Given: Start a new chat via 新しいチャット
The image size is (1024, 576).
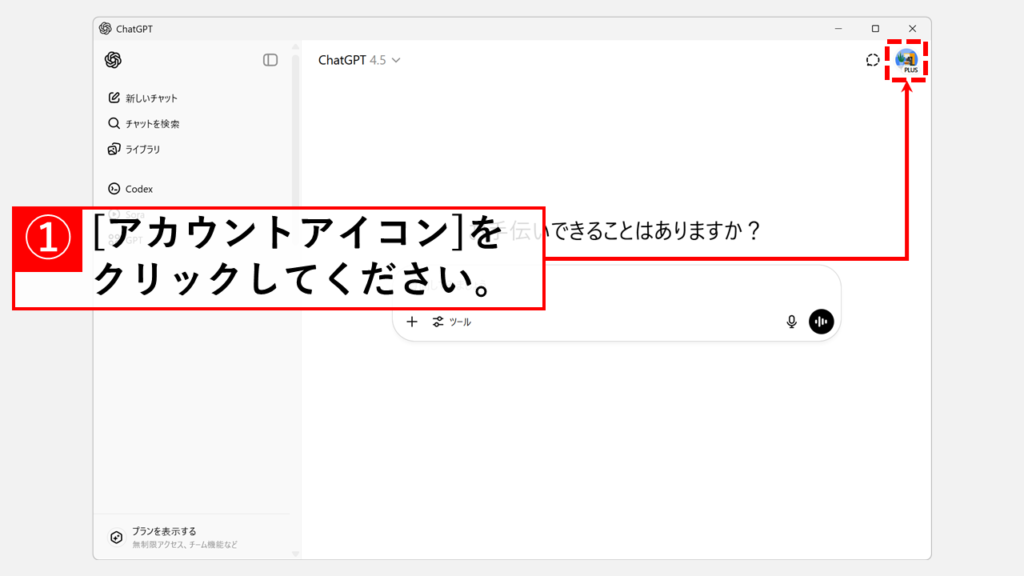Looking at the screenshot, I should click(x=151, y=98).
